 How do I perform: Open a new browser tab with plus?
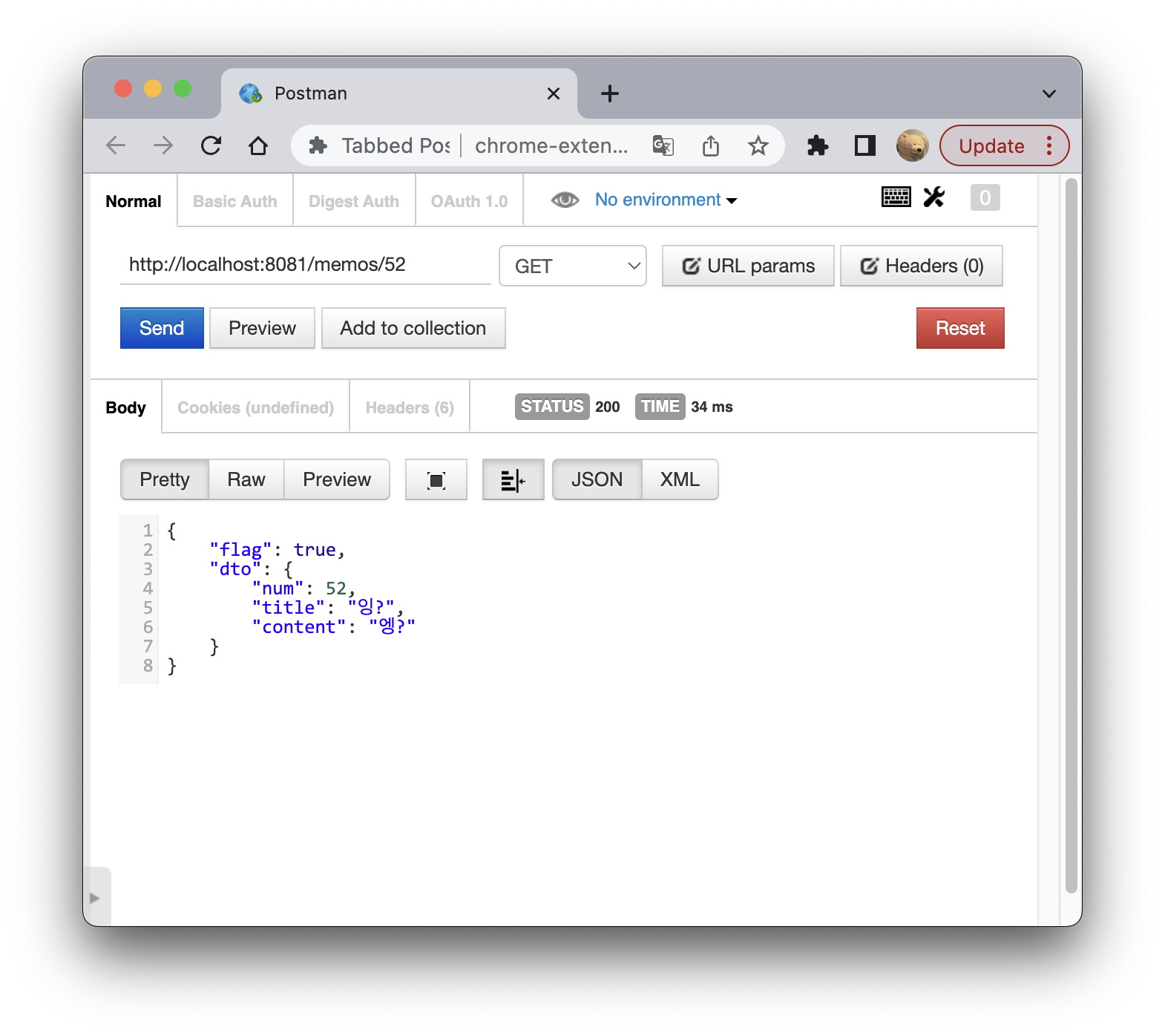[x=610, y=94]
